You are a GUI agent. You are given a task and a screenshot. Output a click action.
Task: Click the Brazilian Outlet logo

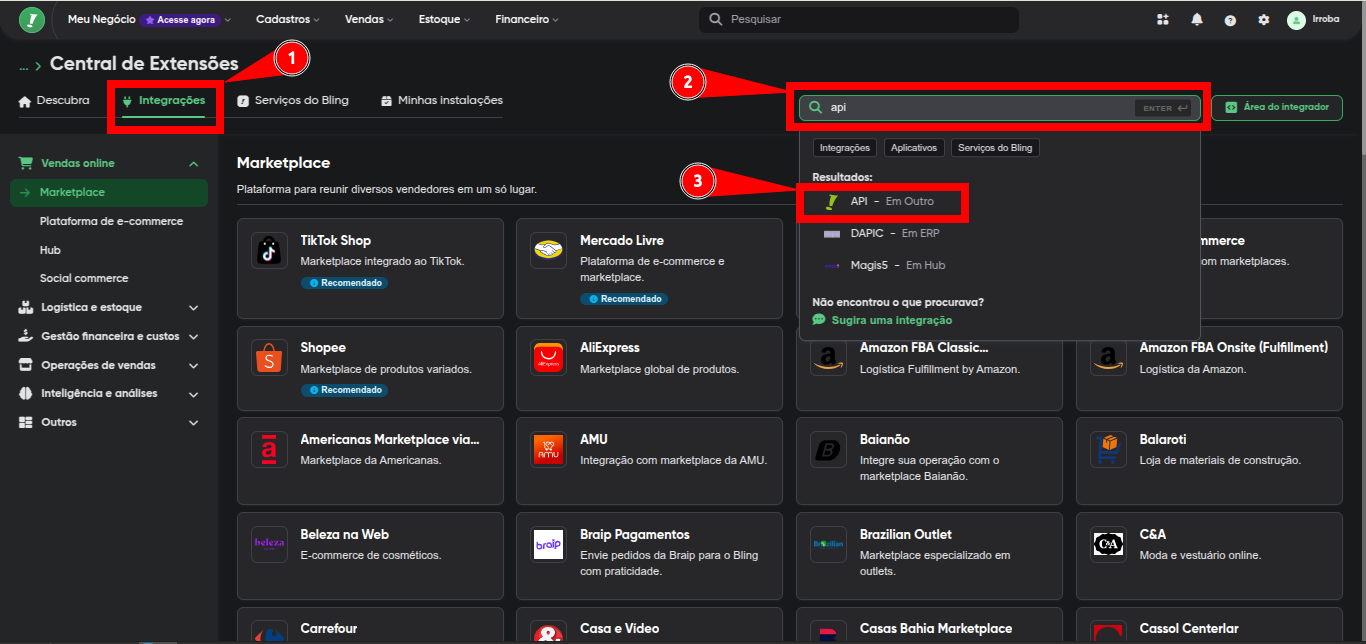click(829, 544)
